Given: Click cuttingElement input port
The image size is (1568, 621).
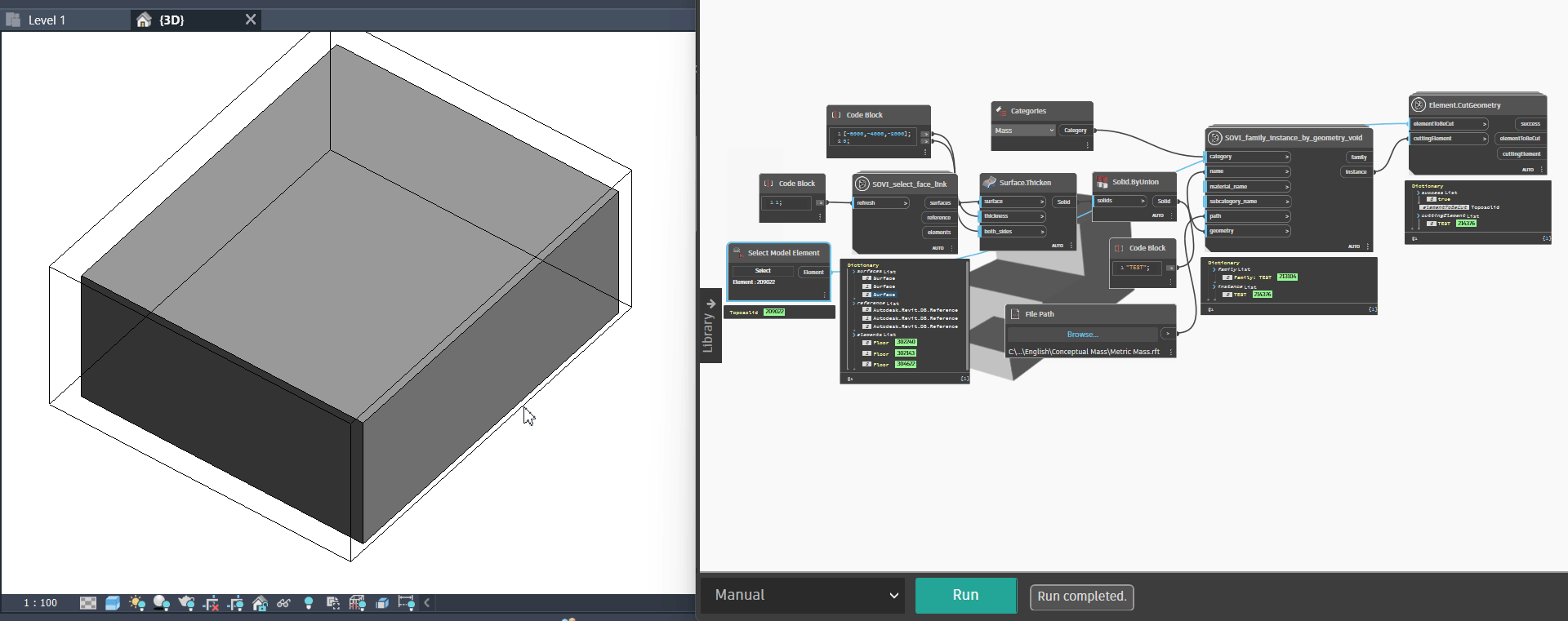Looking at the screenshot, I should click(1450, 139).
